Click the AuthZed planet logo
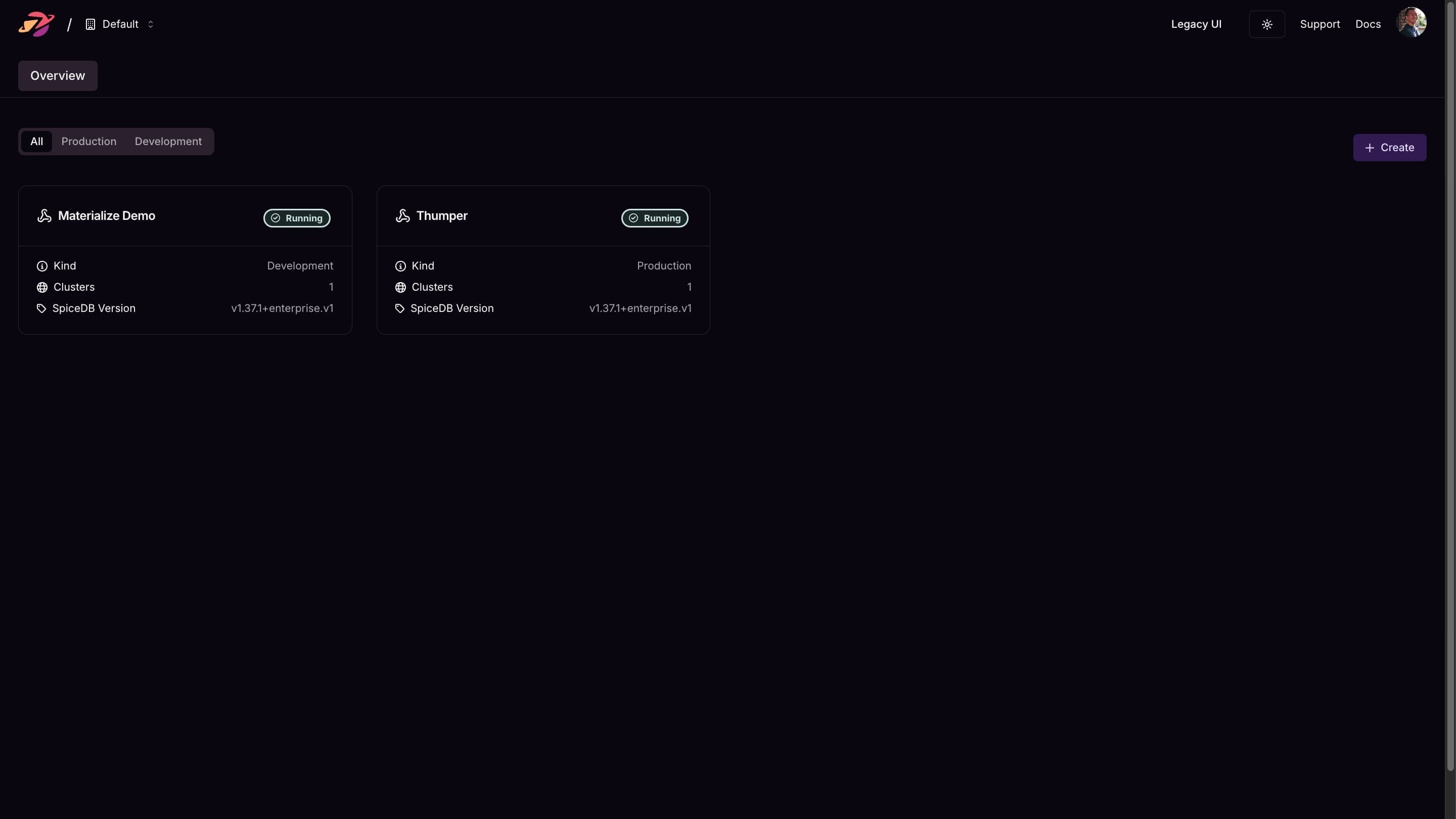This screenshot has width=1456, height=819. coord(36,24)
